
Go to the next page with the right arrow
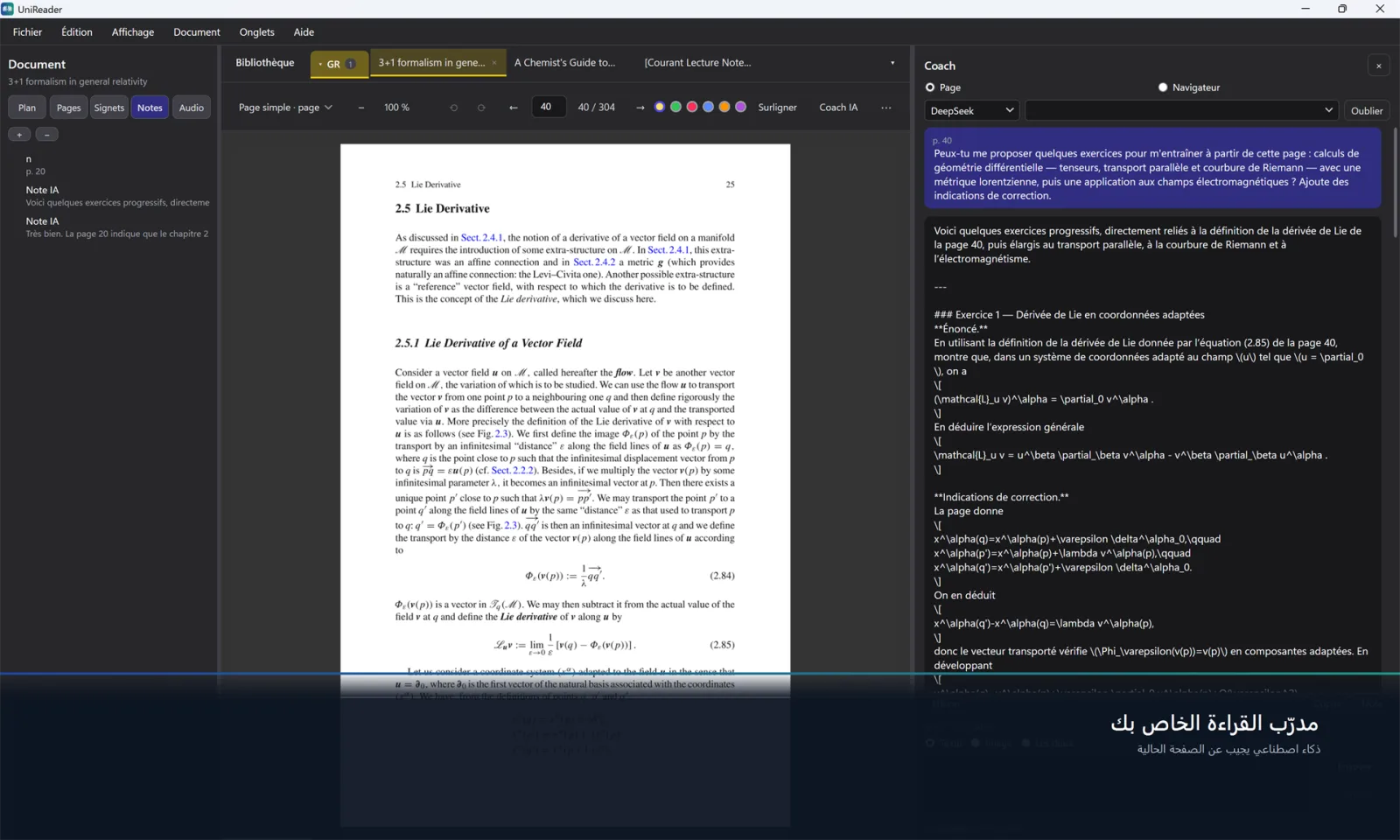(x=640, y=108)
